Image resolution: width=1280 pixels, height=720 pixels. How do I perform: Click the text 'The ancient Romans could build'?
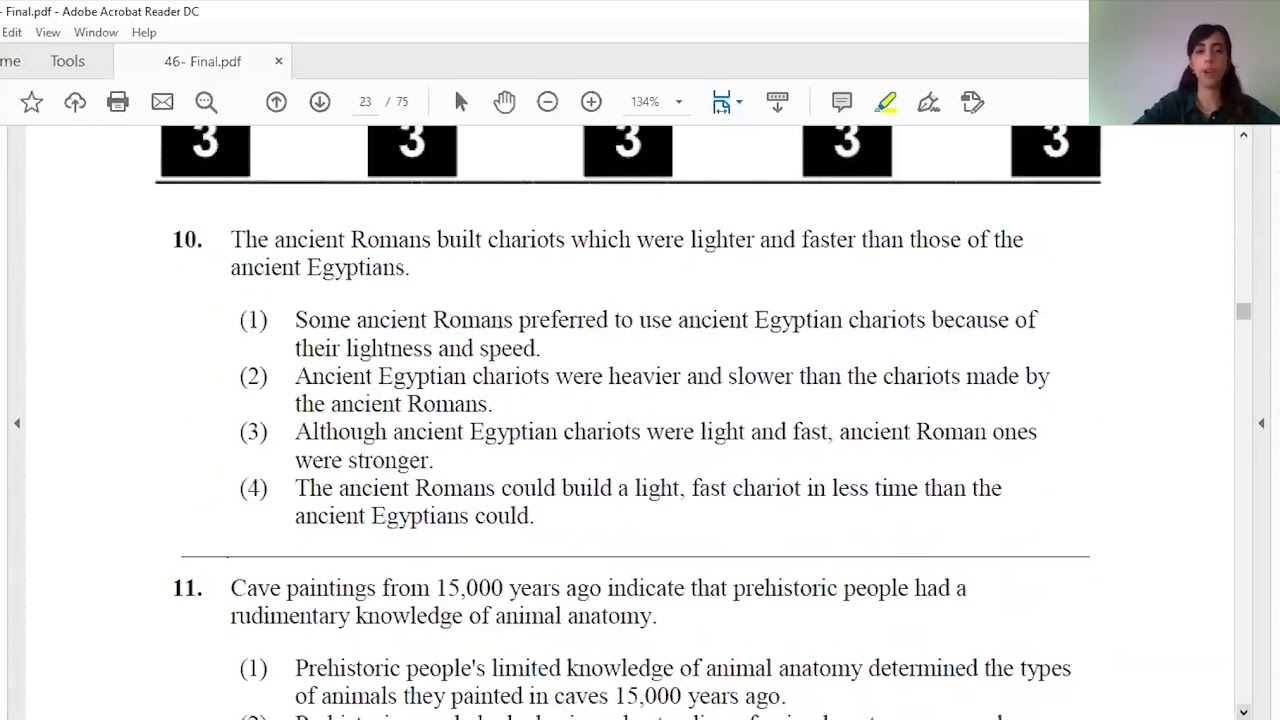[x=453, y=488]
